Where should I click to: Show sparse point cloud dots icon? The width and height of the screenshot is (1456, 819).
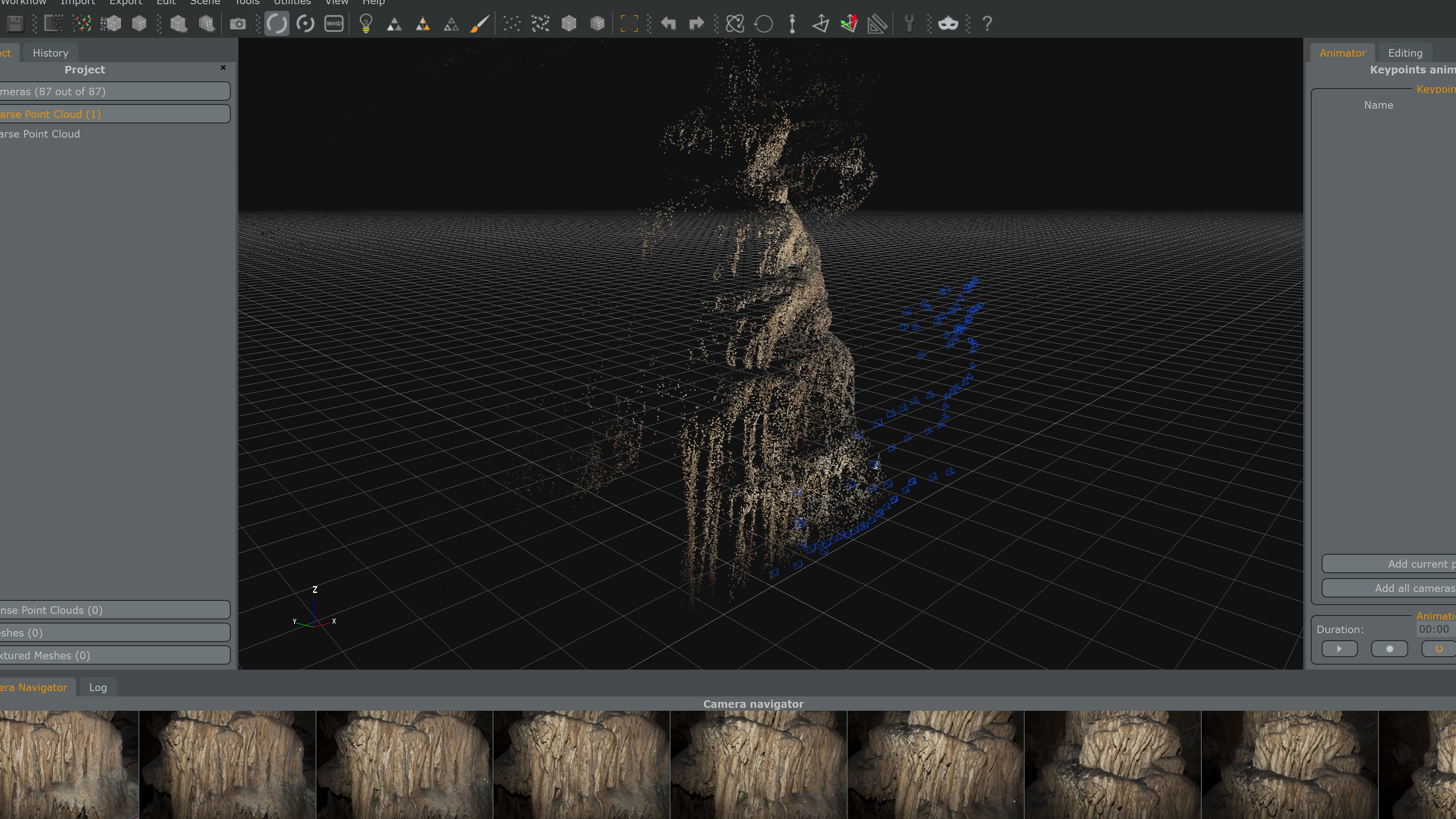[x=512, y=24]
